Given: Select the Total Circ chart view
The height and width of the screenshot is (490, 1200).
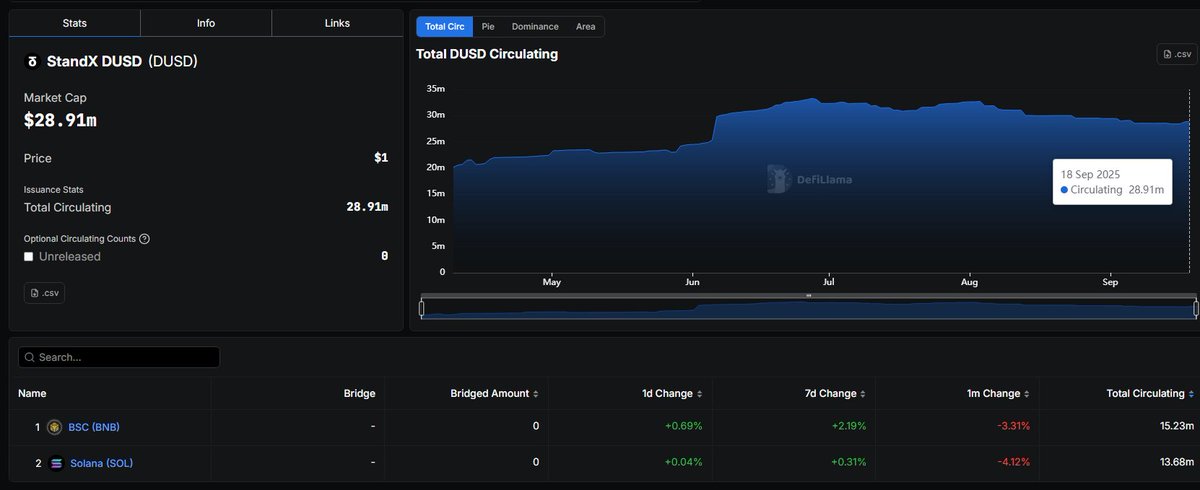Looking at the screenshot, I should [x=443, y=27].
